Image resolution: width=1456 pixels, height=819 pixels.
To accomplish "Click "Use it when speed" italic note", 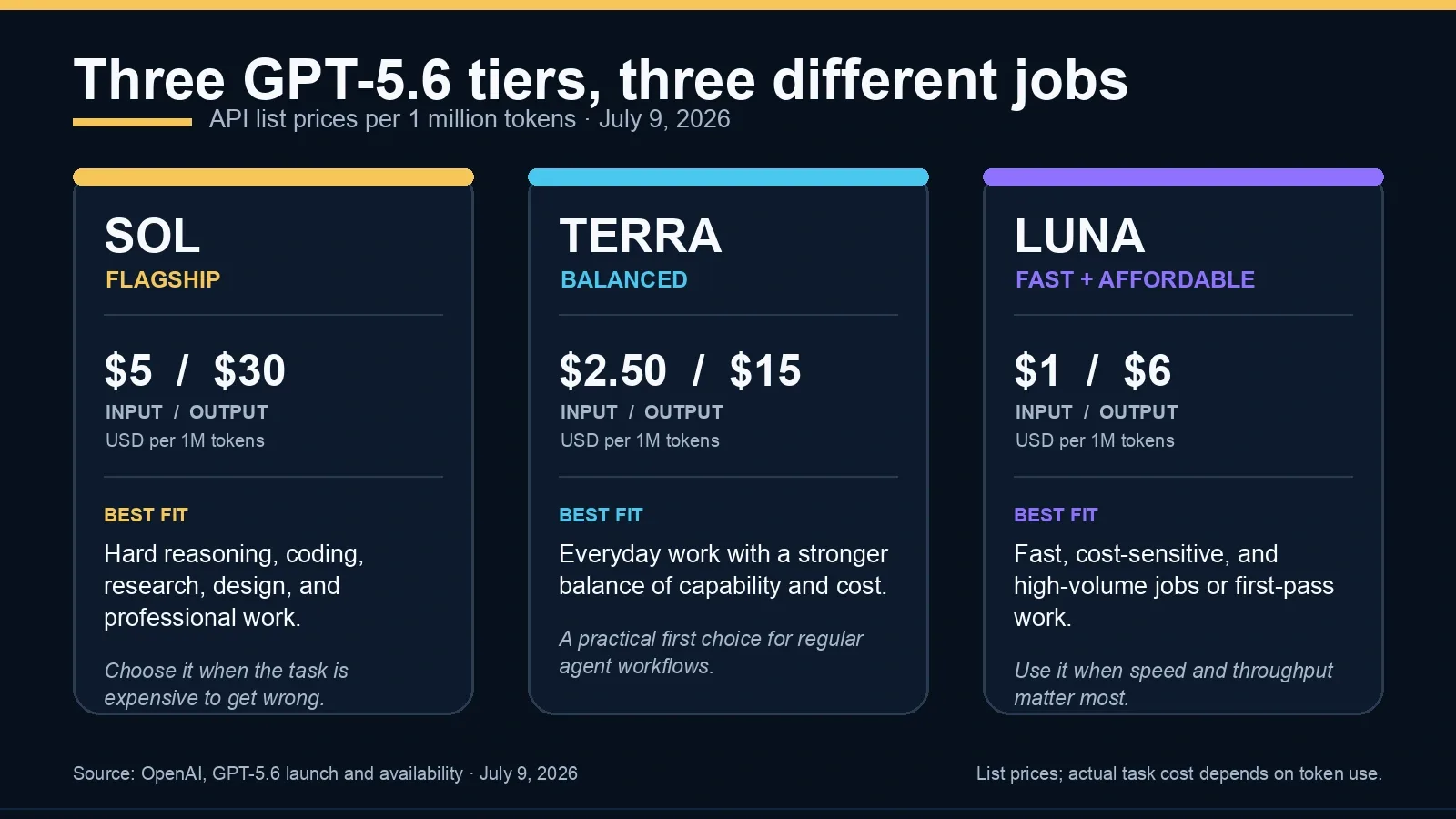I will (x=1173, y=684).
